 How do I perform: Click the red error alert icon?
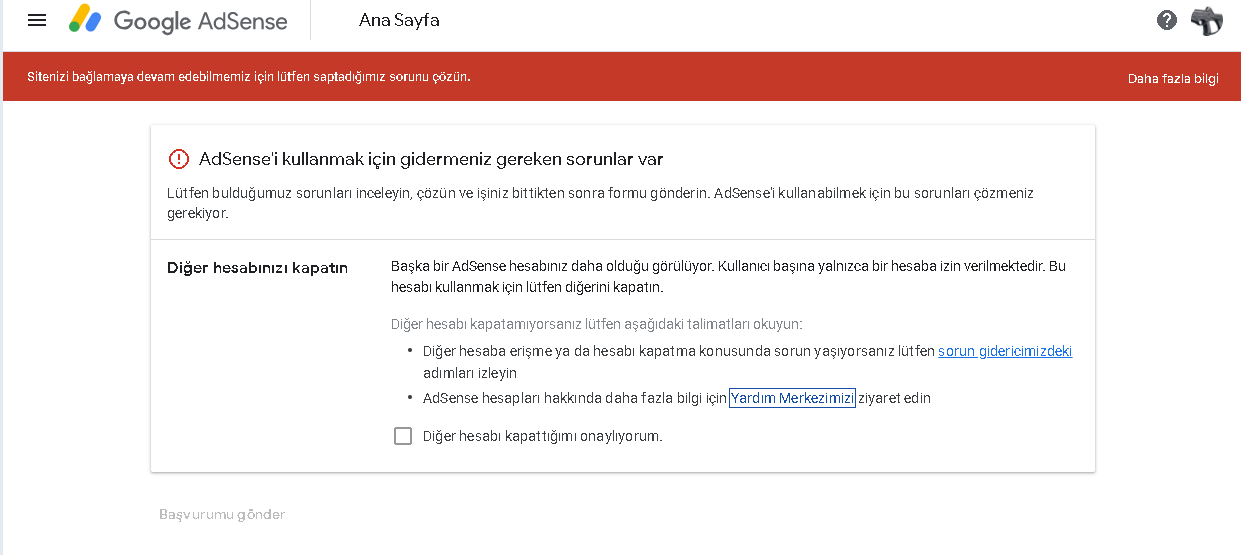point(178,159)
